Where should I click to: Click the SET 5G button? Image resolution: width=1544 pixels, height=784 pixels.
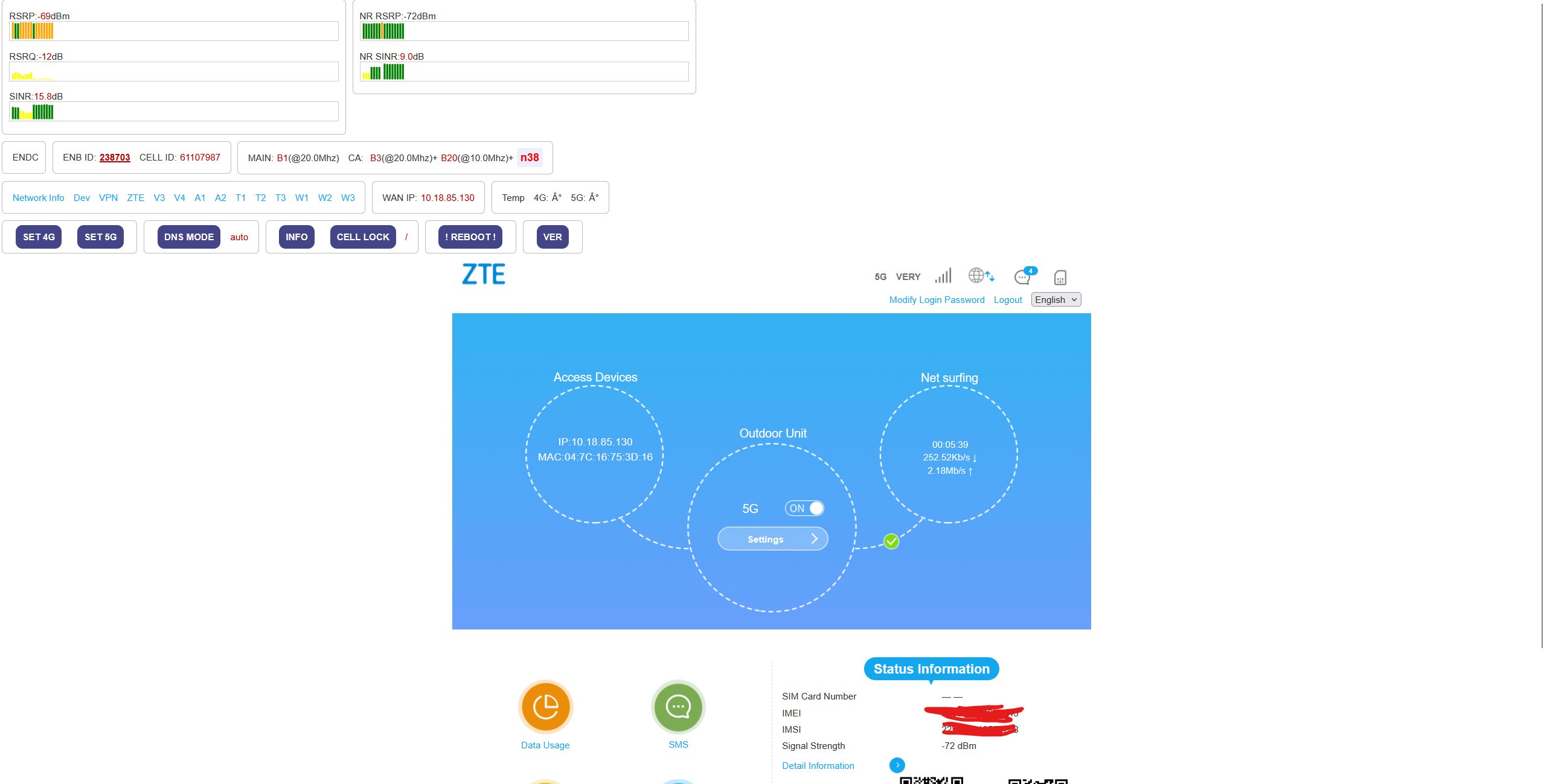(100, 237)
